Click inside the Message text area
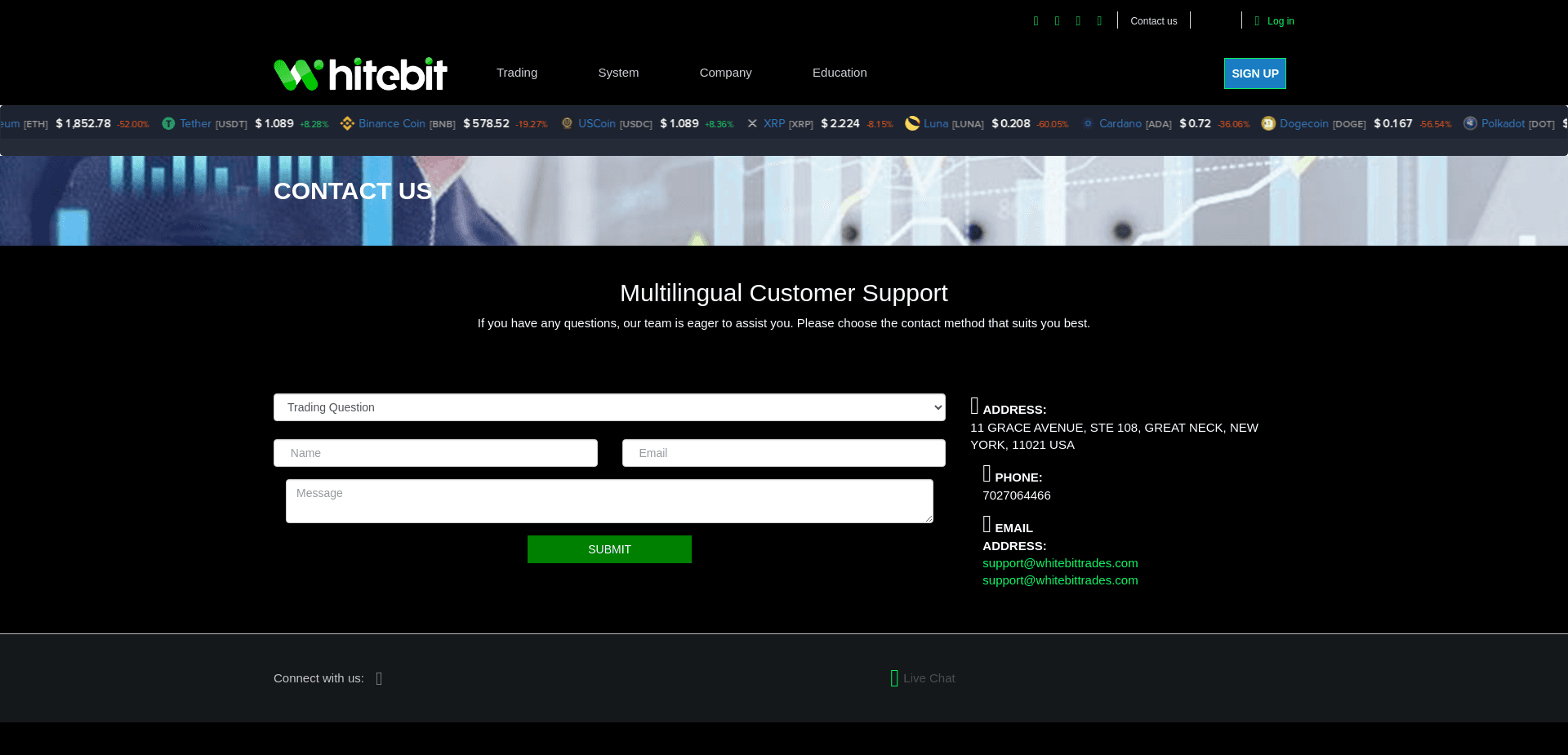 tap(608, 500)
